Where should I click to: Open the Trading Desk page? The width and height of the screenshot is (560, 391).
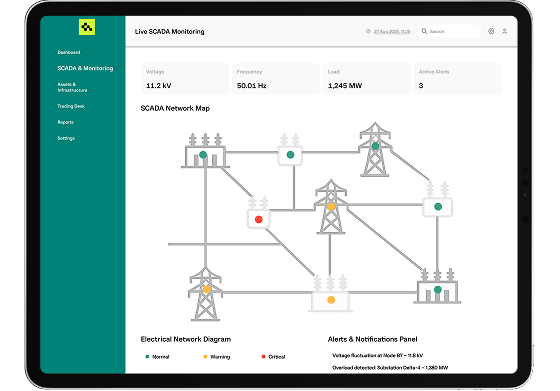pos(71,106)
